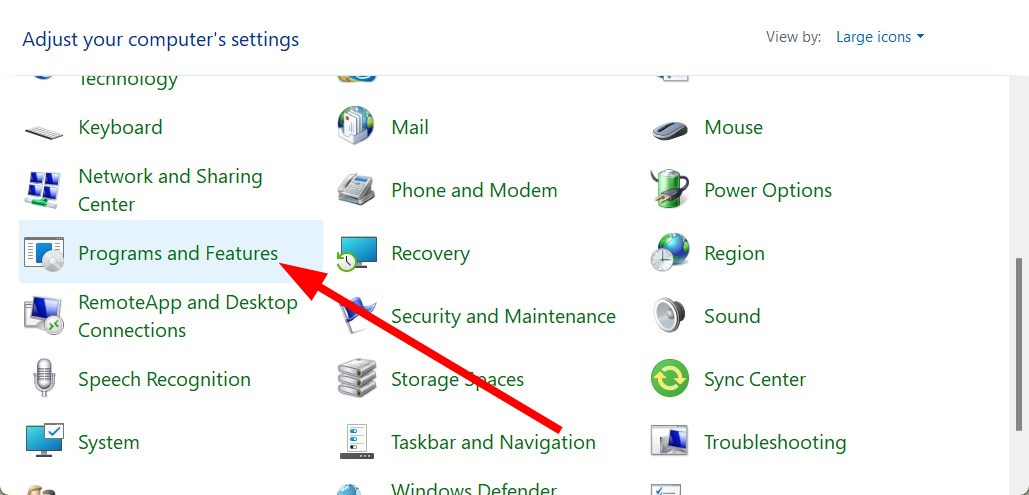Open the Region globe icon
Screen dimensions: 1029x495
tap(670, 253)
